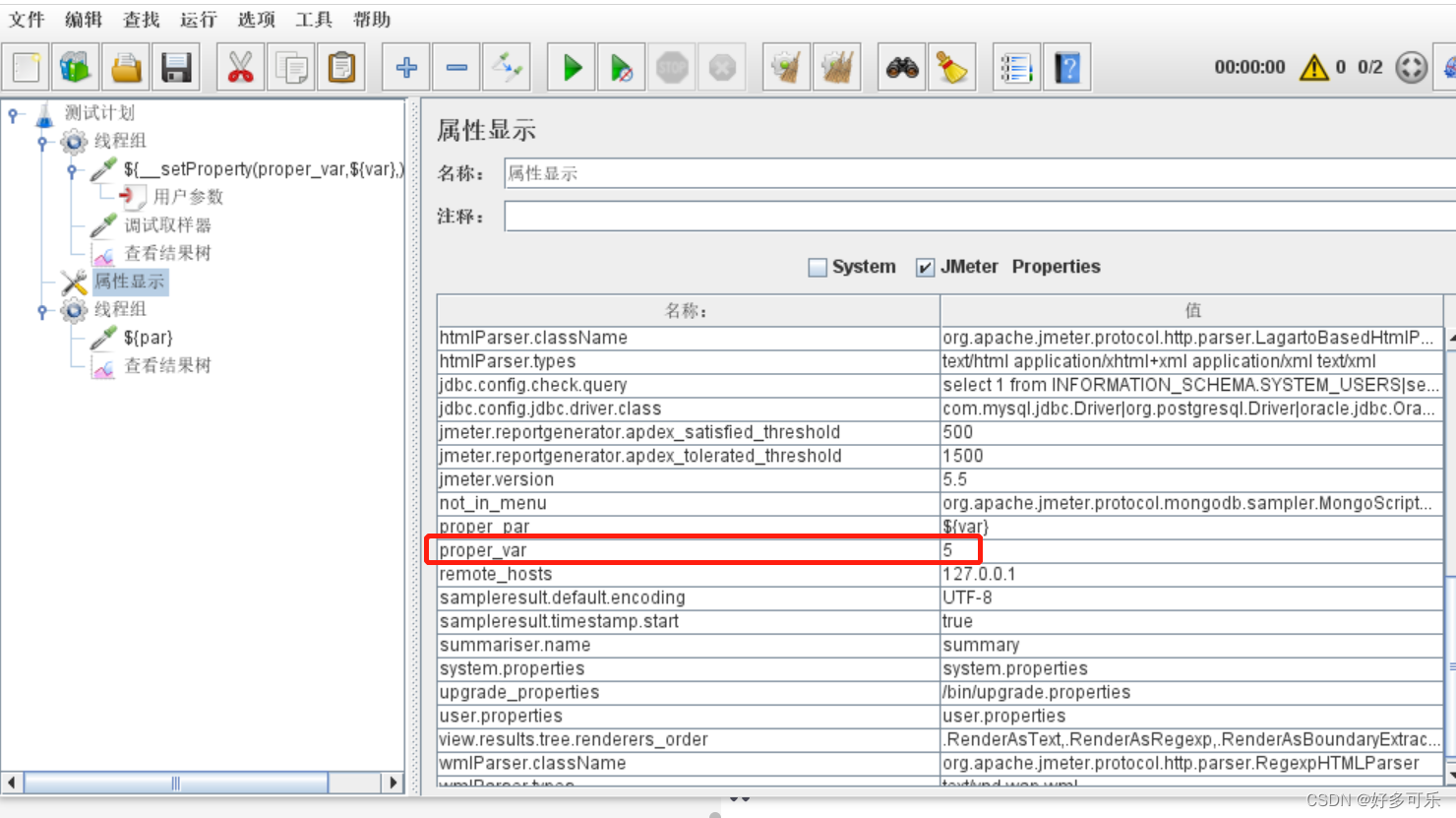The image size is (1456, 818).
Task: Open Search with binoculars icon
Action: coord(902,68)
